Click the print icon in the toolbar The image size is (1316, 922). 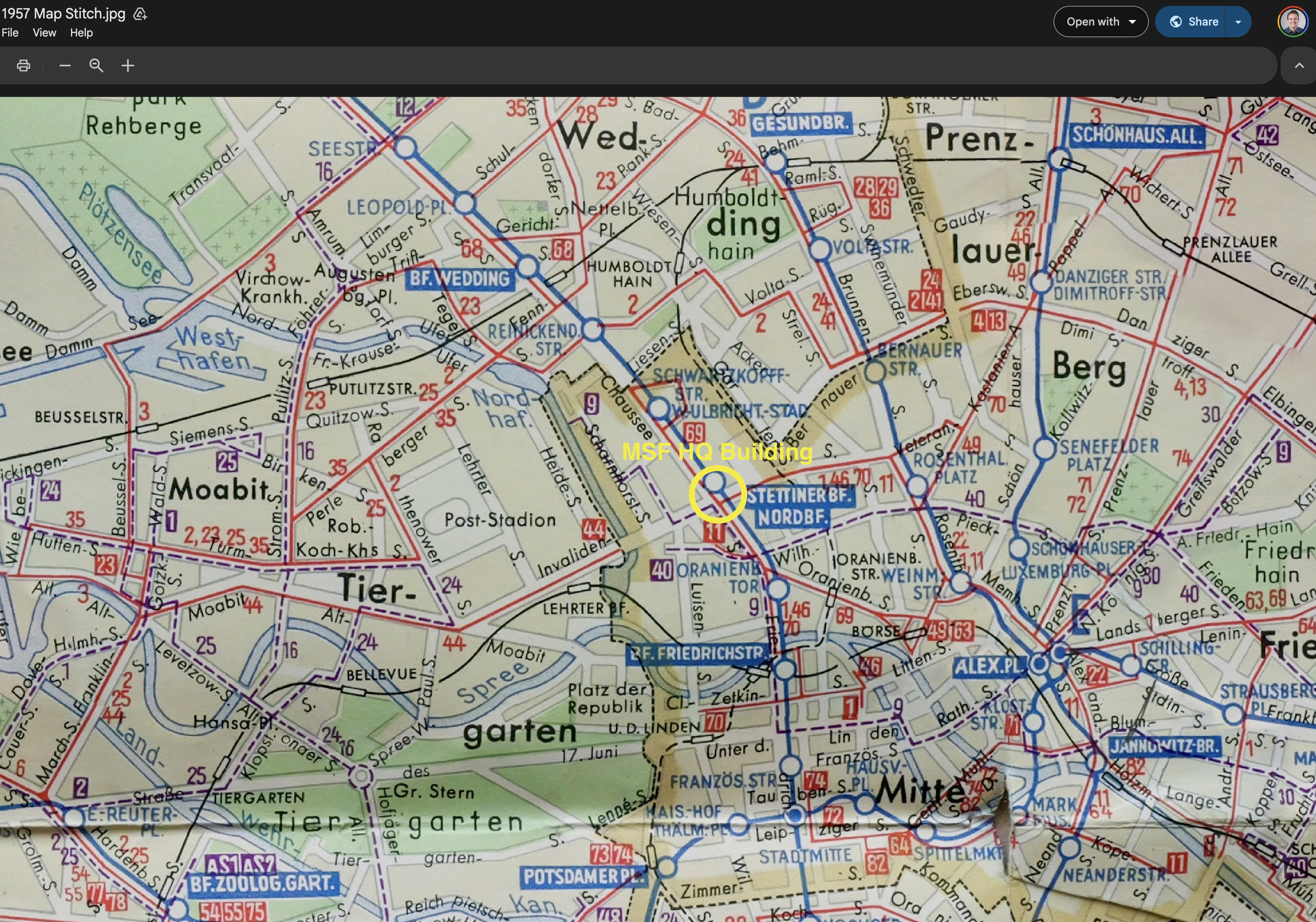click(x=24, y=66)
